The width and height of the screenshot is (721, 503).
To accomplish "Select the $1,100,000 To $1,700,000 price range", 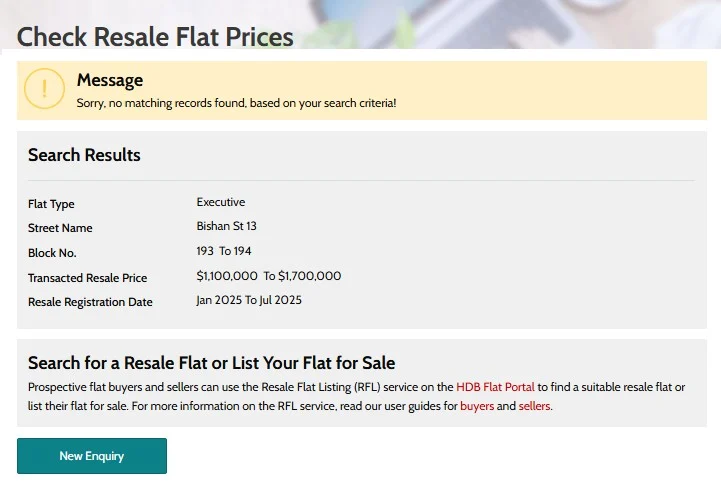I will 269,276.
